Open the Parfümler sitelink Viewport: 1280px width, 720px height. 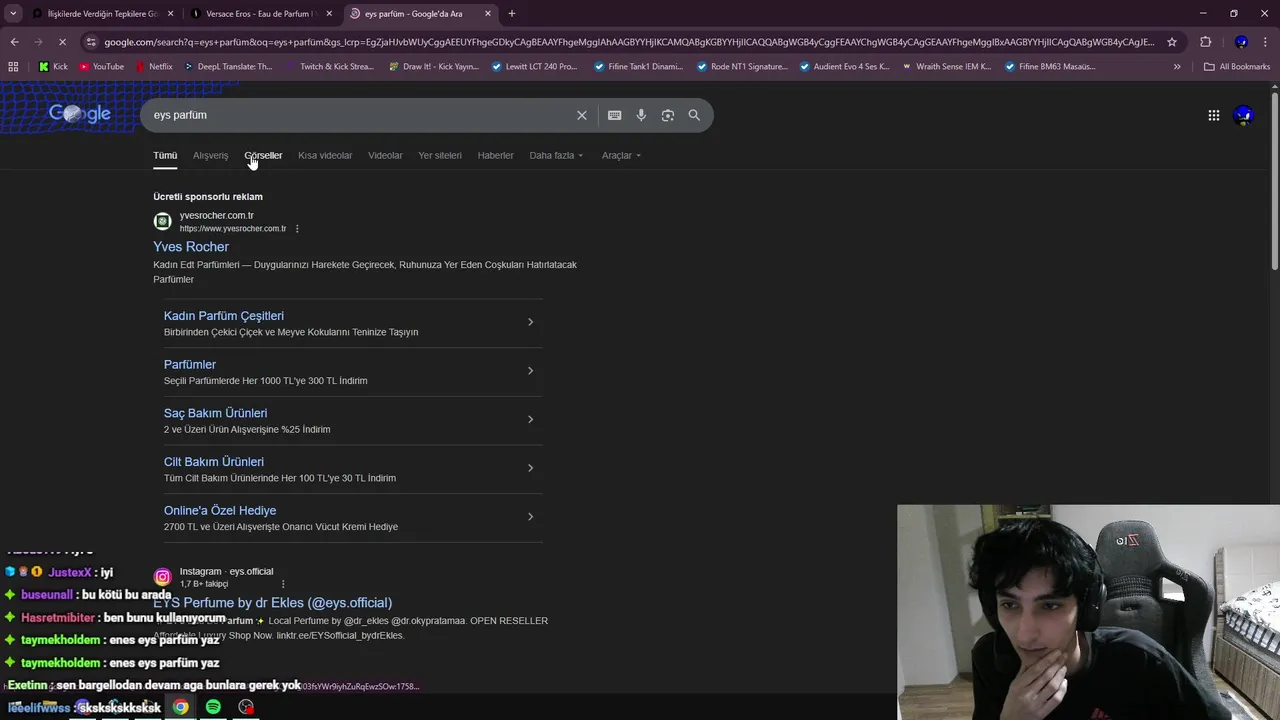coord(190,365)
